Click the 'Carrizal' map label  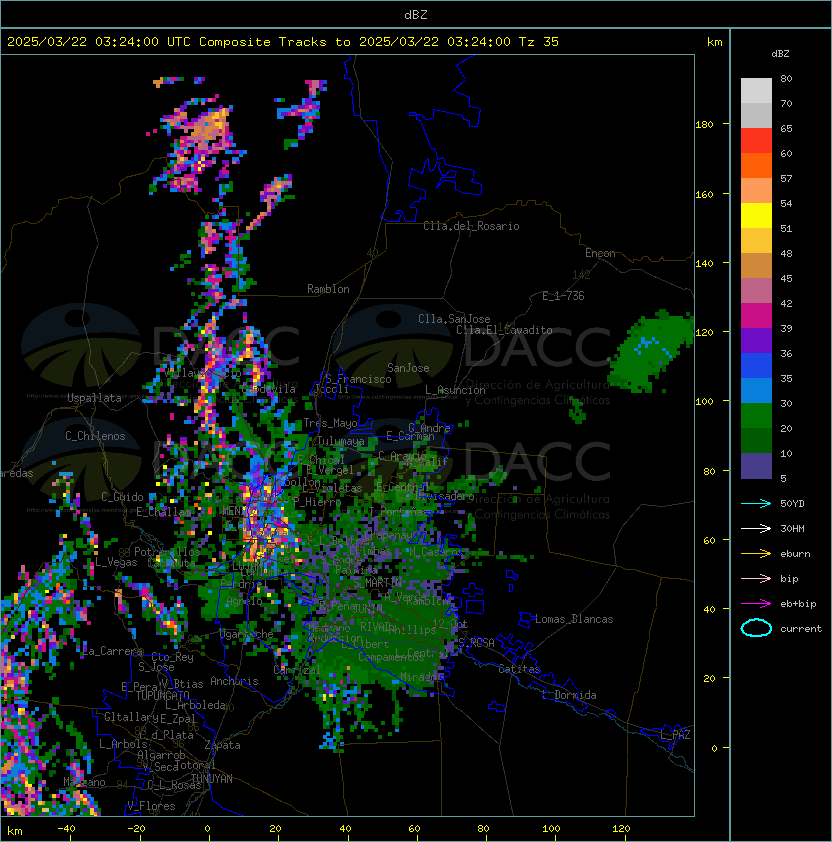pyautogui.click(x=297, y=670)
